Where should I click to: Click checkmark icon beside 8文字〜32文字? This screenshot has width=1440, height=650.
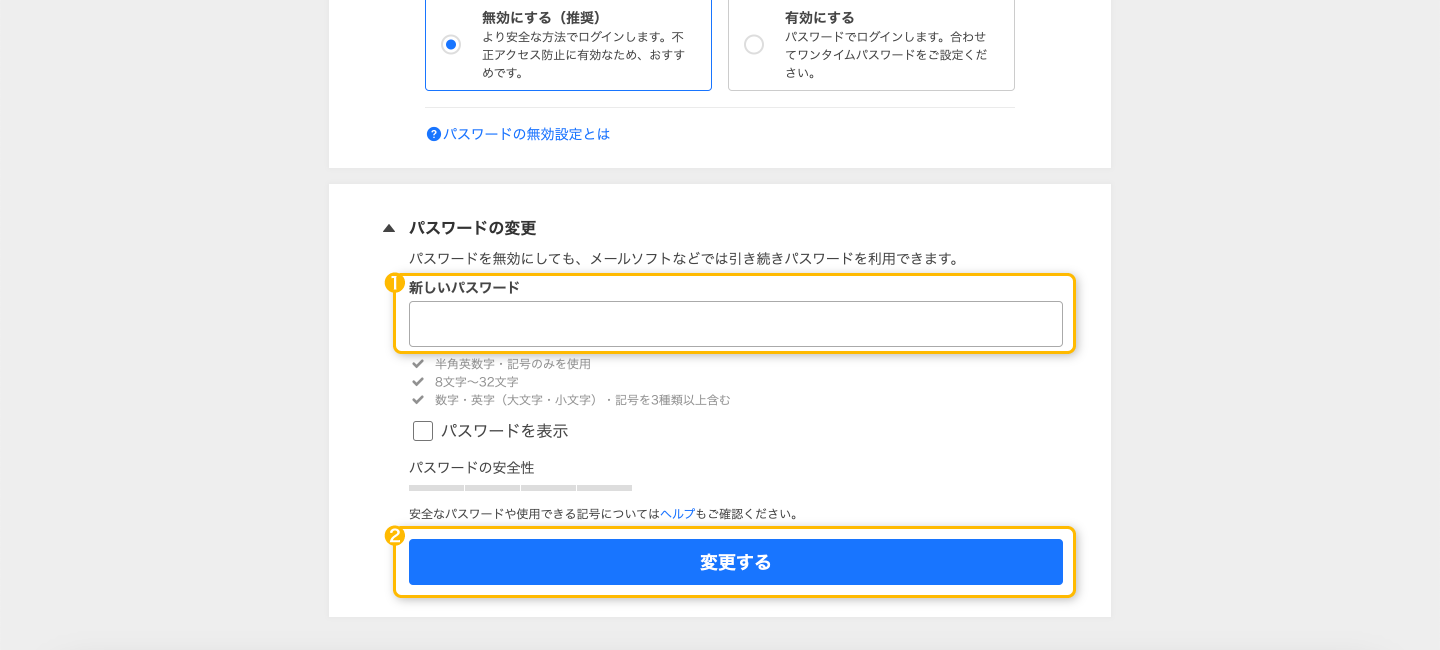tap(418, 382)
